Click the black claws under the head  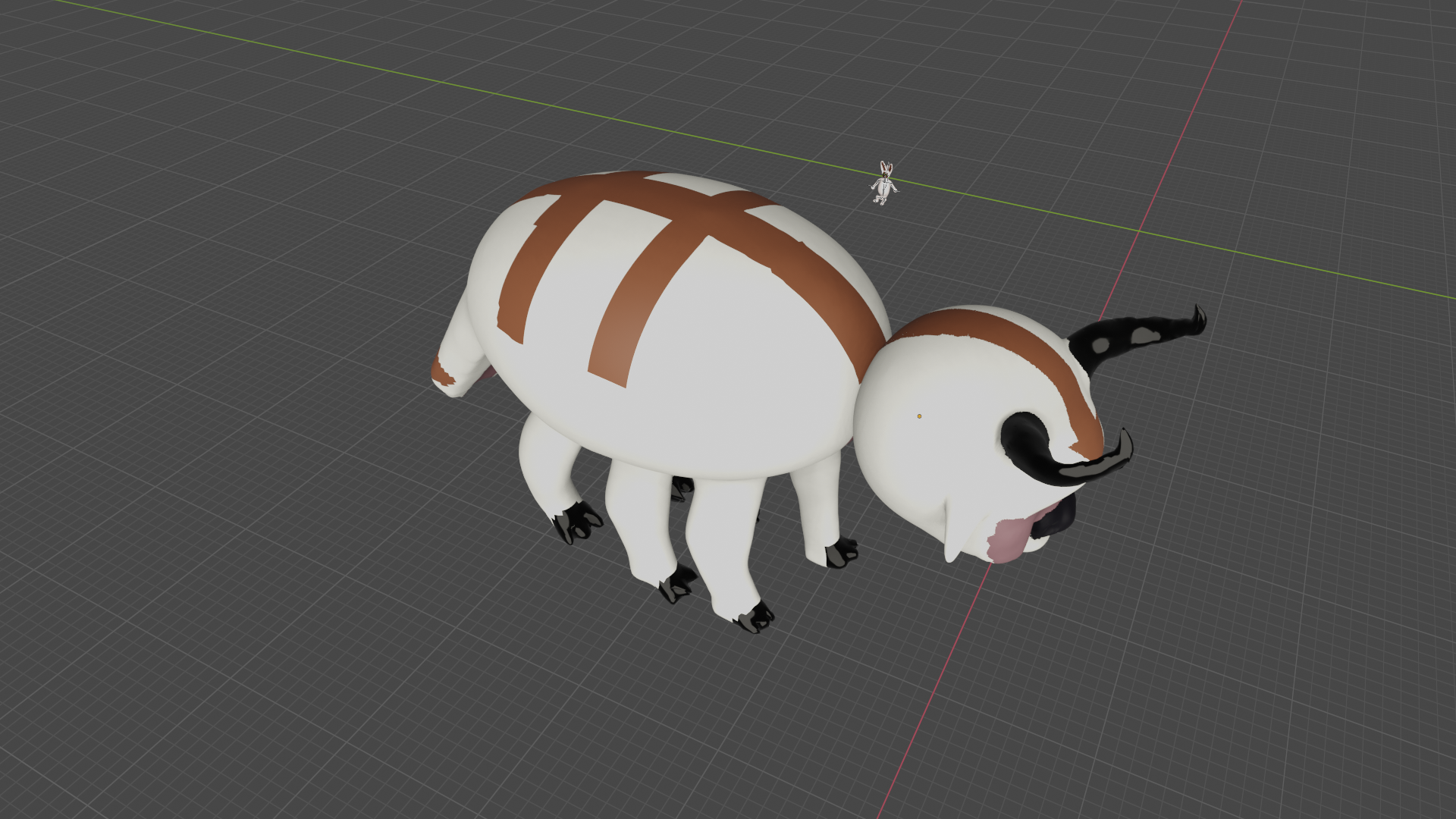840,552
